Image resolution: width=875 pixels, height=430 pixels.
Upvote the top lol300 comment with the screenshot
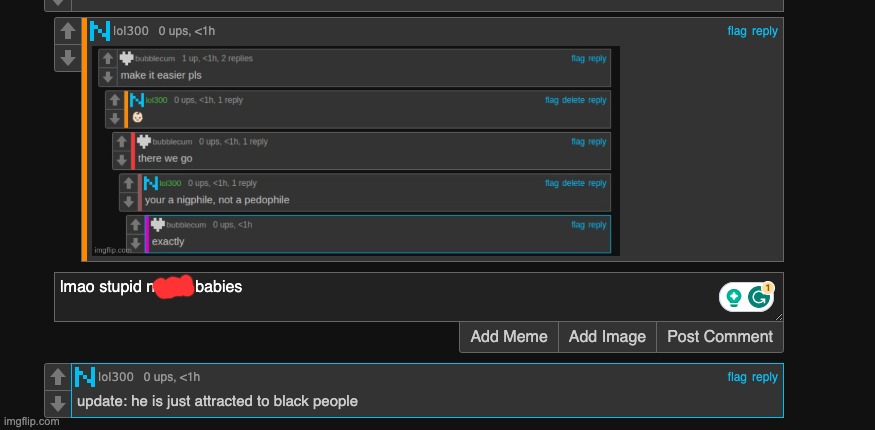click(x=67, y=32)
